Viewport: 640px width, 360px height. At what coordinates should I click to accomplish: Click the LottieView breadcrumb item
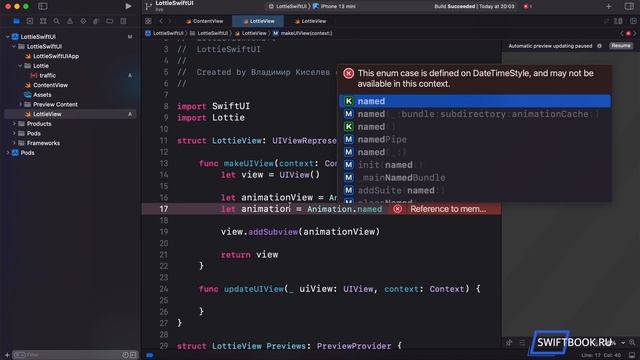(251, 33)
